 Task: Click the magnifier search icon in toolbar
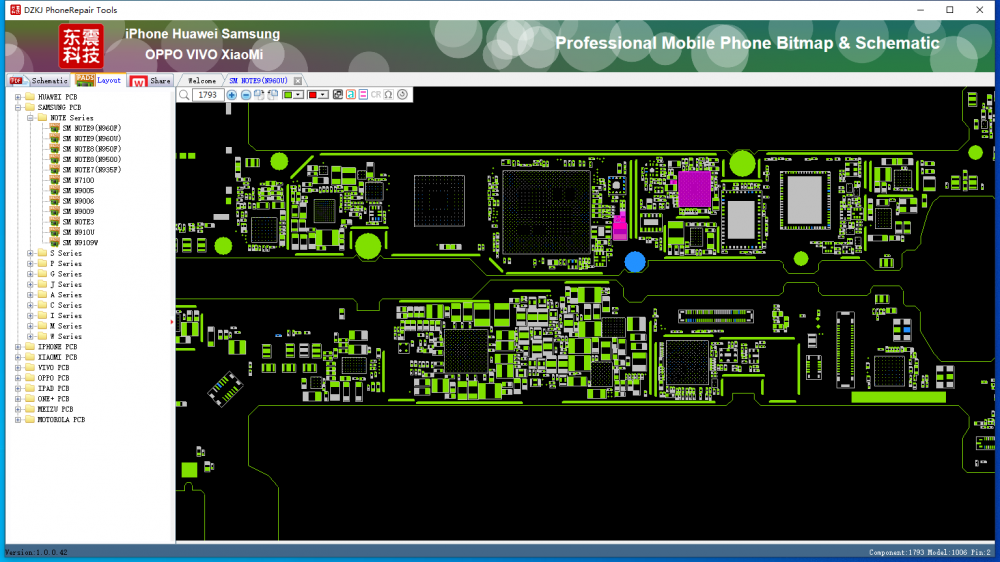coord(184,95)
